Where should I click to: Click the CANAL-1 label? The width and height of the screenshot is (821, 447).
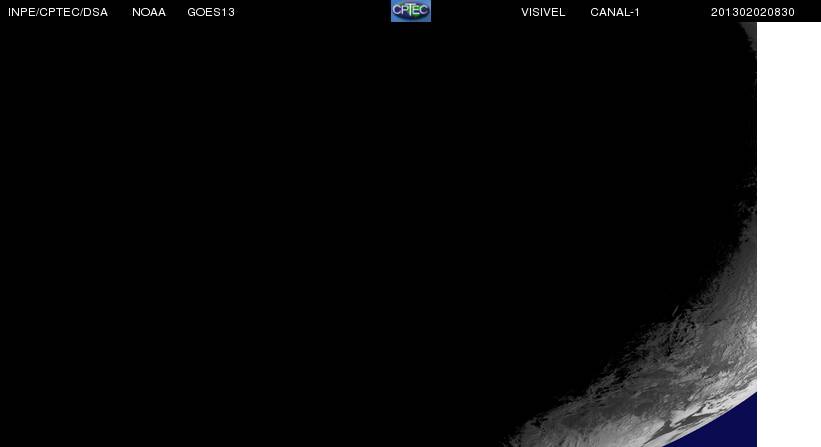615,12
